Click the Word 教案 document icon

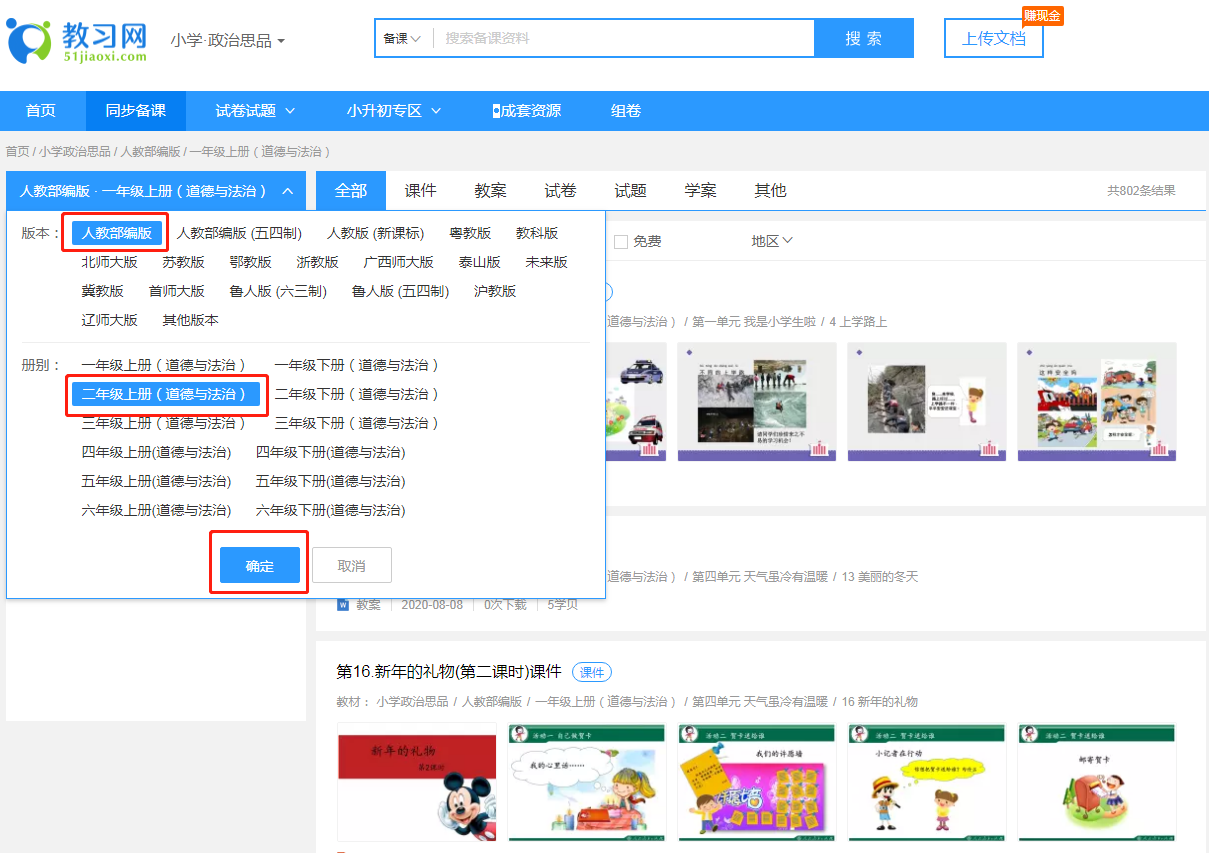pos(343,605)
